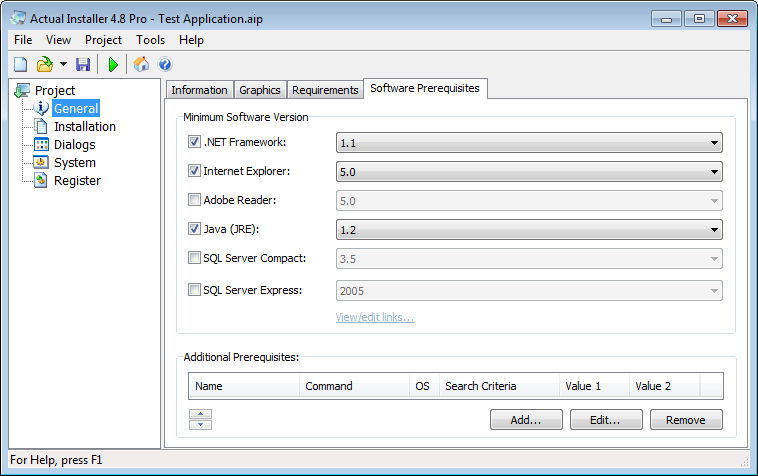Viewport: 758px width, 476px height.
Task: Click the move-up arrow below the prerequisites list
Action: click(x=200, y=414)
